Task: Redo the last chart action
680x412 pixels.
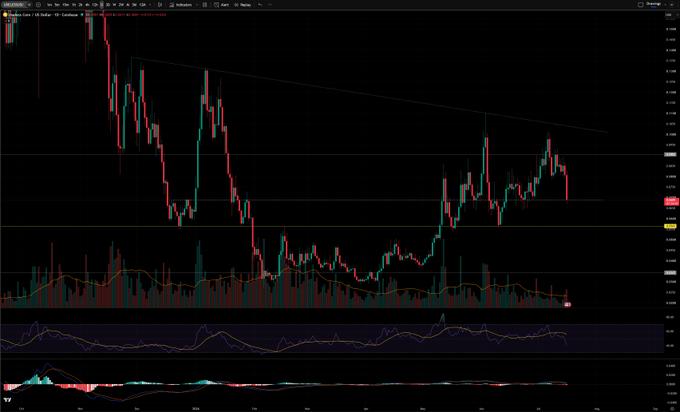Action: (x=270, y=5)
